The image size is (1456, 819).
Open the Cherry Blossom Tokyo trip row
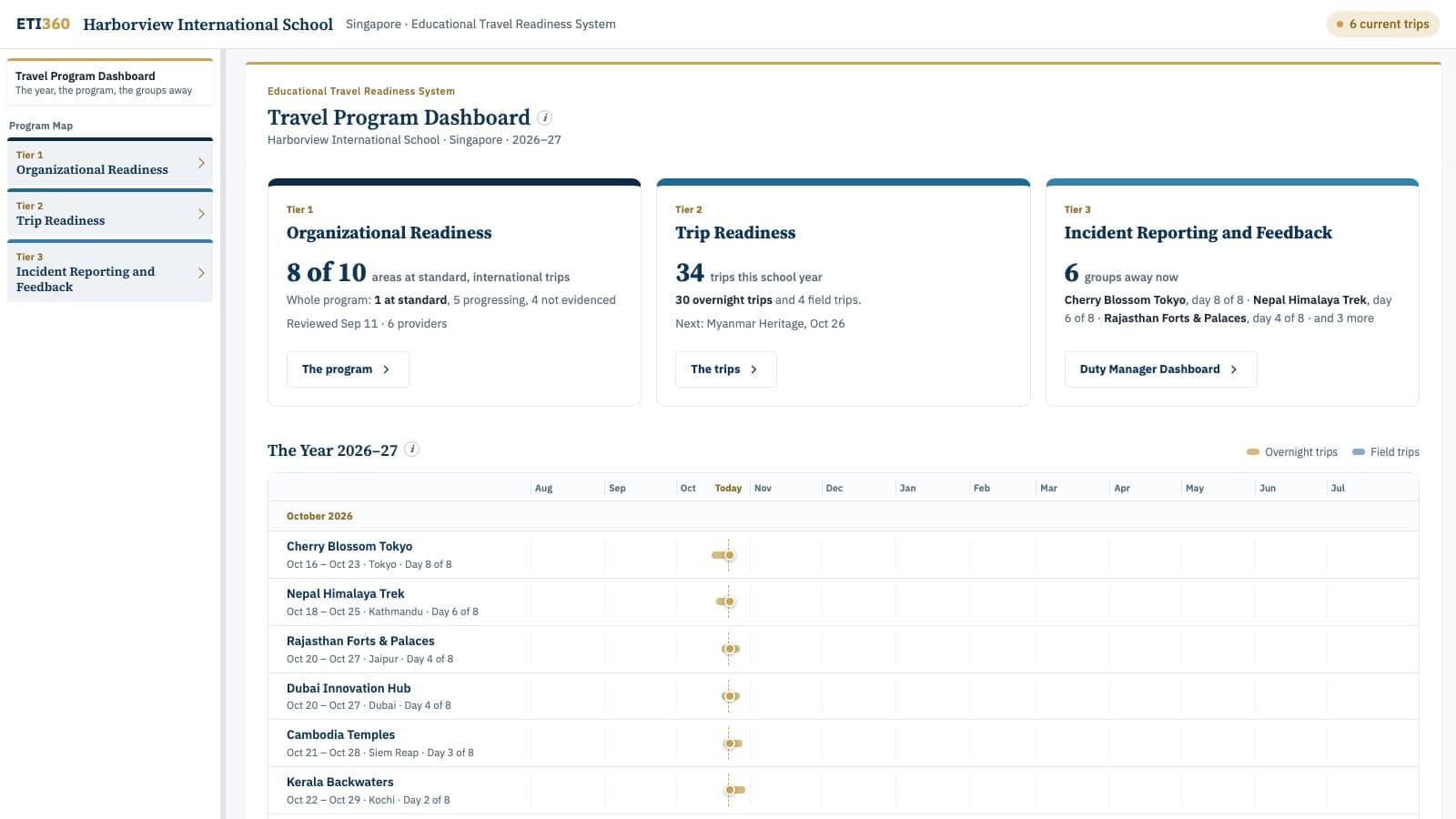(843, 555)
